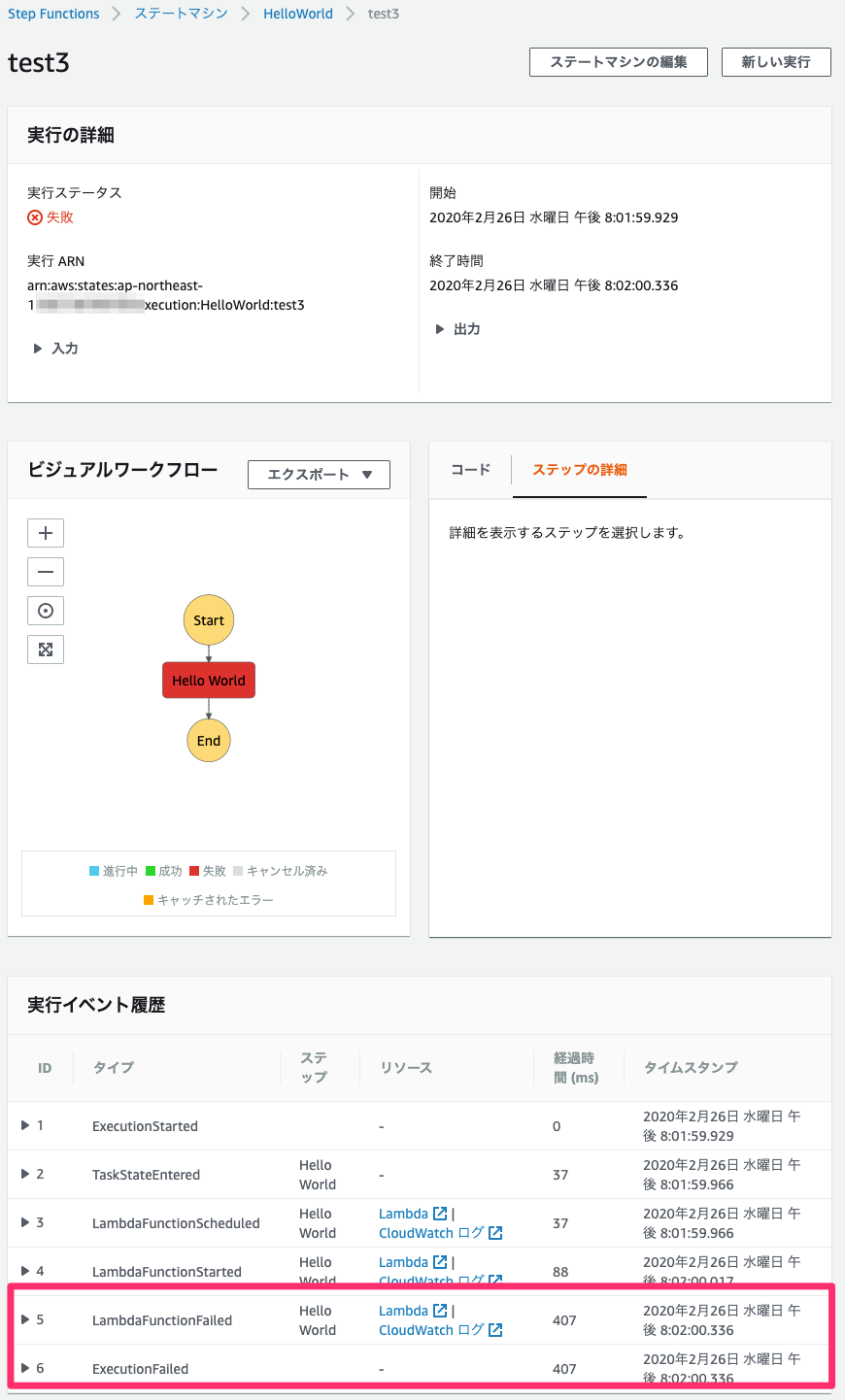This screenshot has width=845, height=1400.
Task: Expand the 出力 disclosure triangle
Action: (439, 328)
